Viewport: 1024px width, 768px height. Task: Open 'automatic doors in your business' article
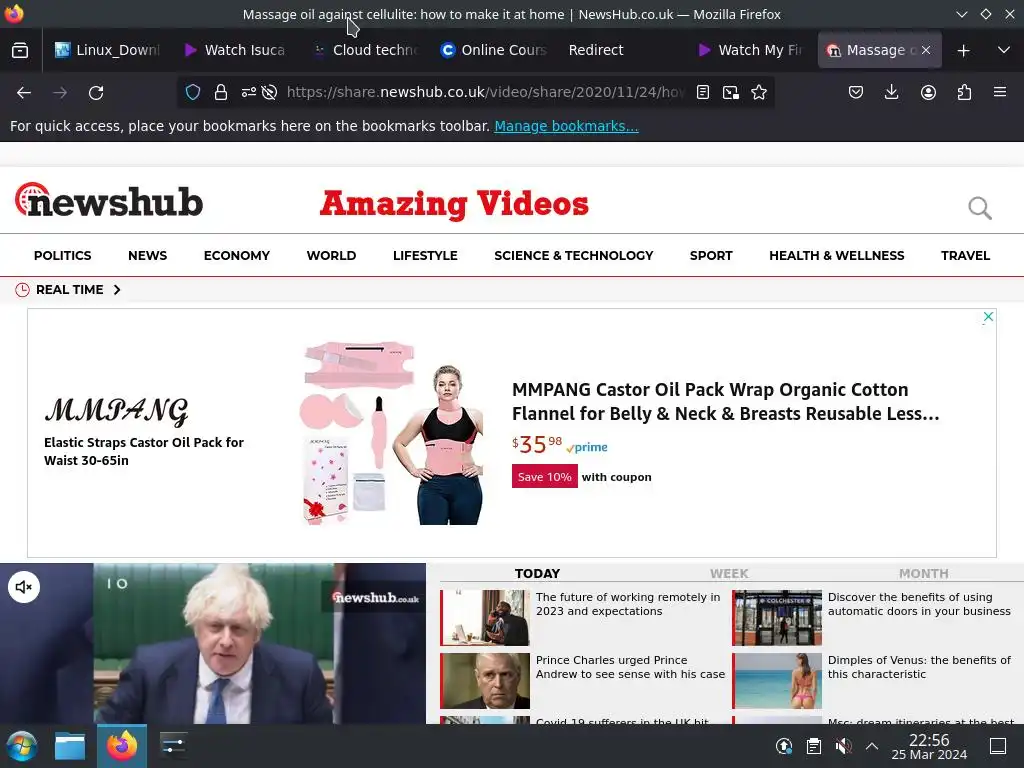[919, 604]
